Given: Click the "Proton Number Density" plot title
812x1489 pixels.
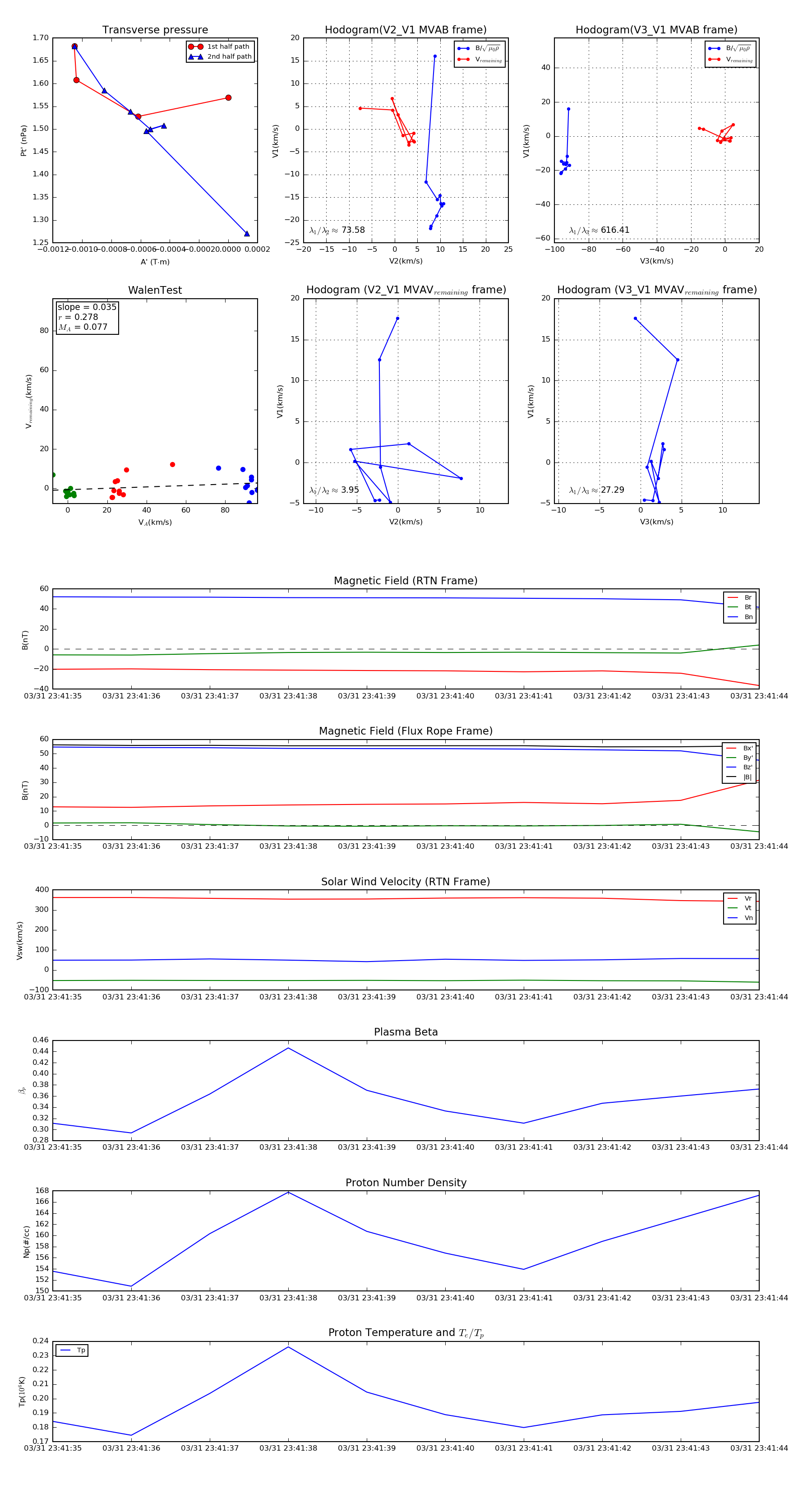Looking at the screenshot, I should tap(406, 1183).
